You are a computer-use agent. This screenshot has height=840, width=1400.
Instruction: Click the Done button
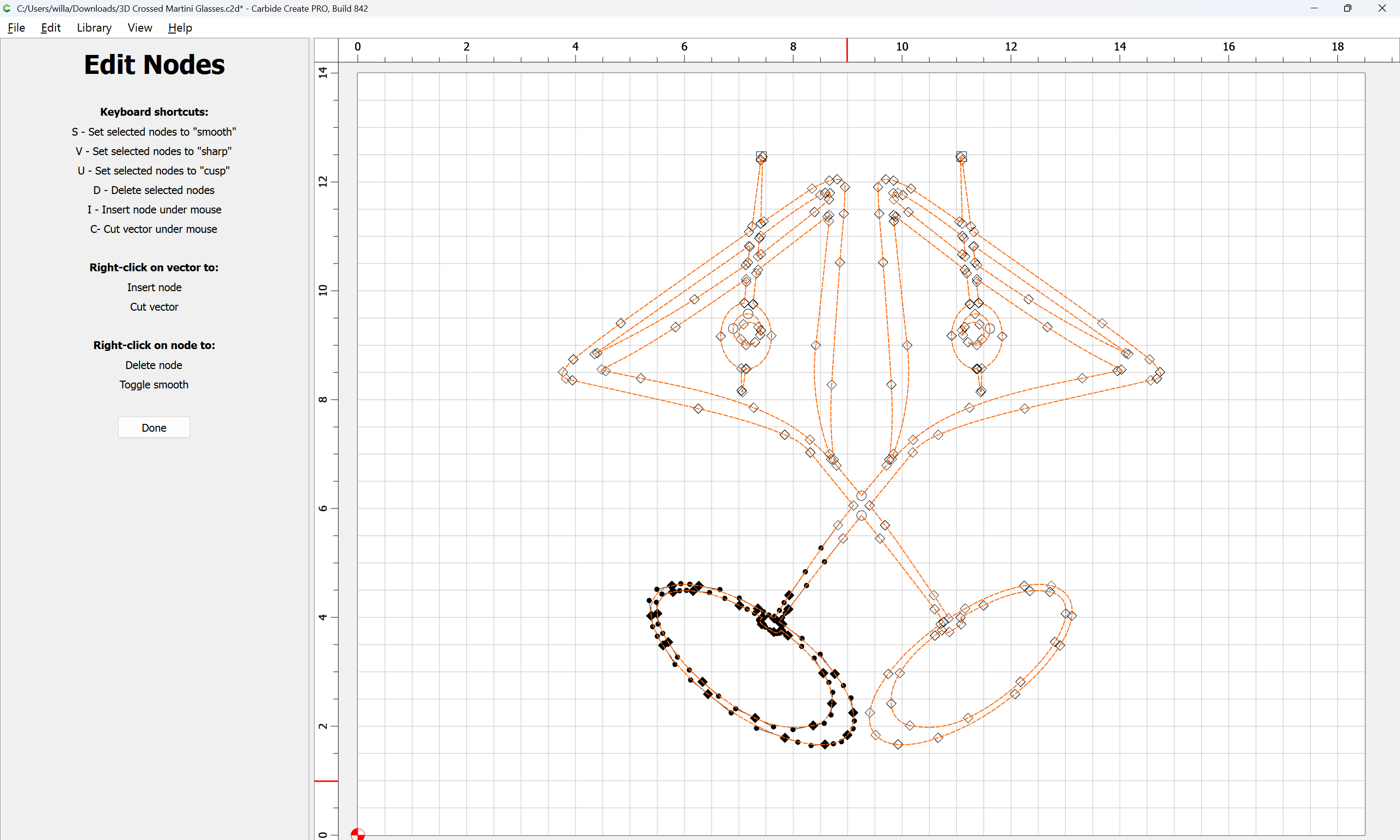pyautogui.click(x=154, y=428)
